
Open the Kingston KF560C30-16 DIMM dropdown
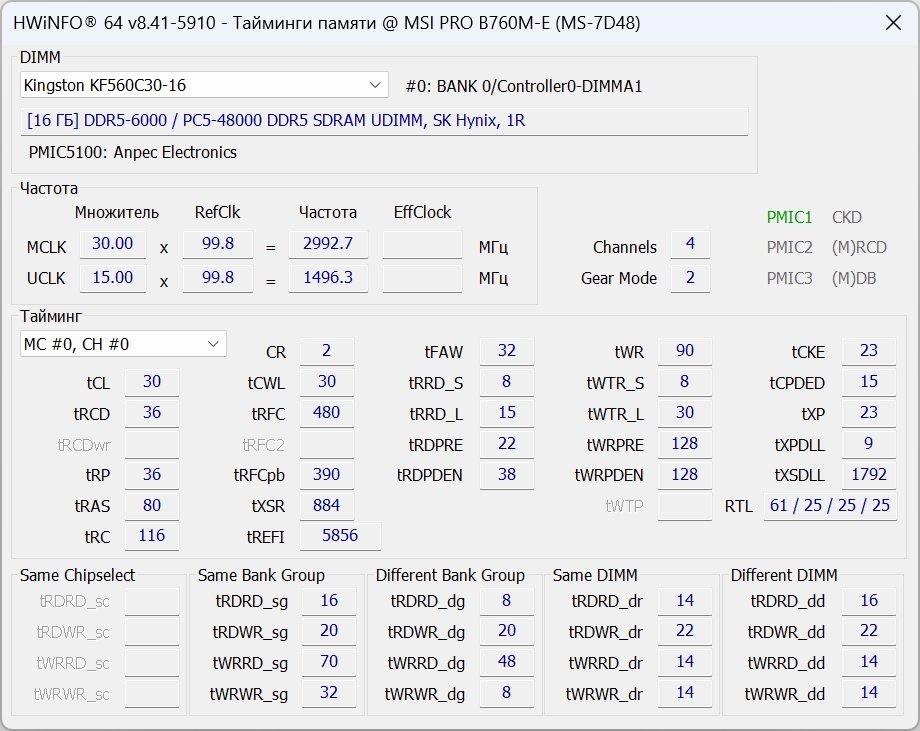coord(204,85)
